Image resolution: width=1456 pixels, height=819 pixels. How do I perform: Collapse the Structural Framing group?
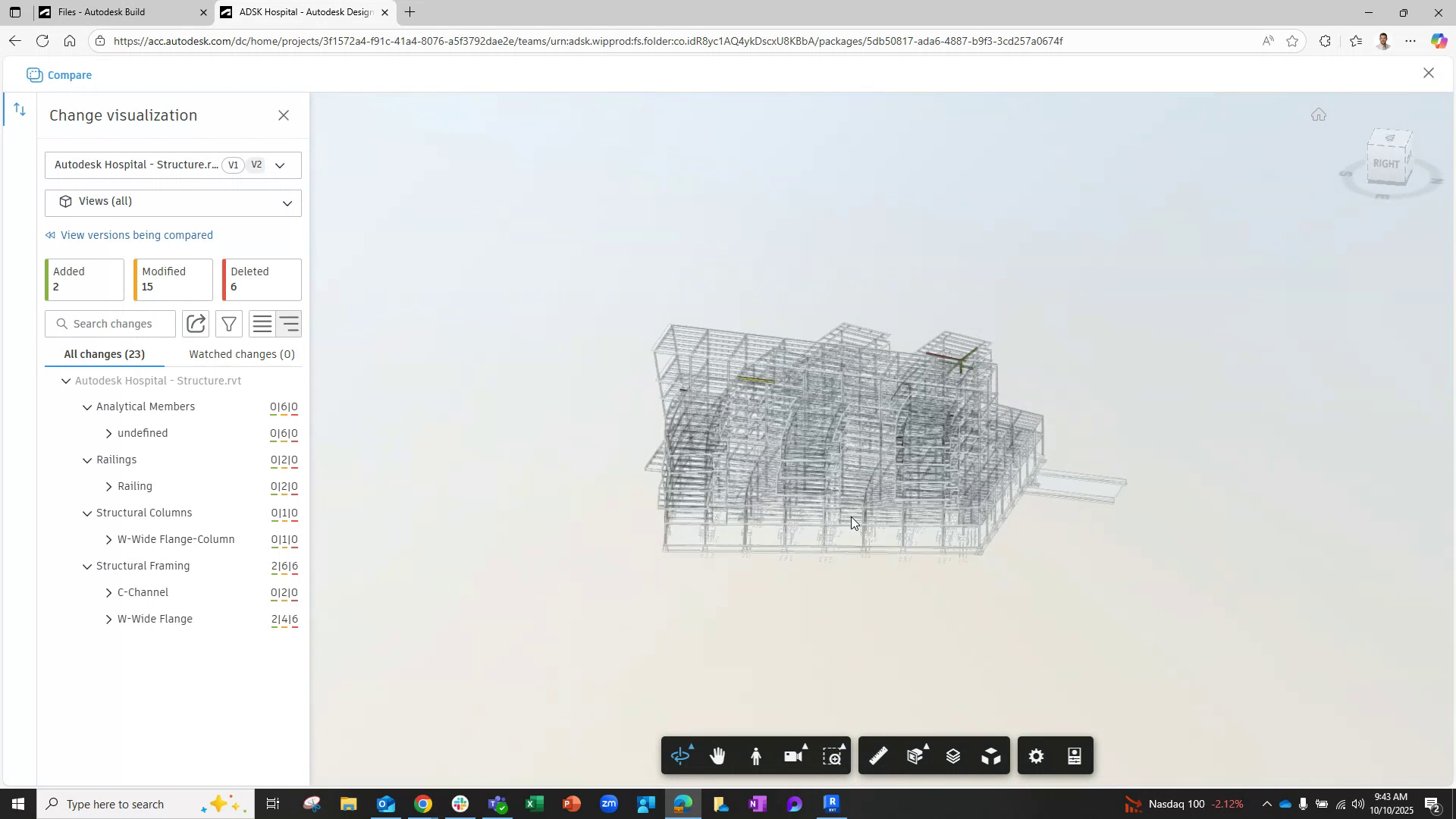tap(87, 566)
